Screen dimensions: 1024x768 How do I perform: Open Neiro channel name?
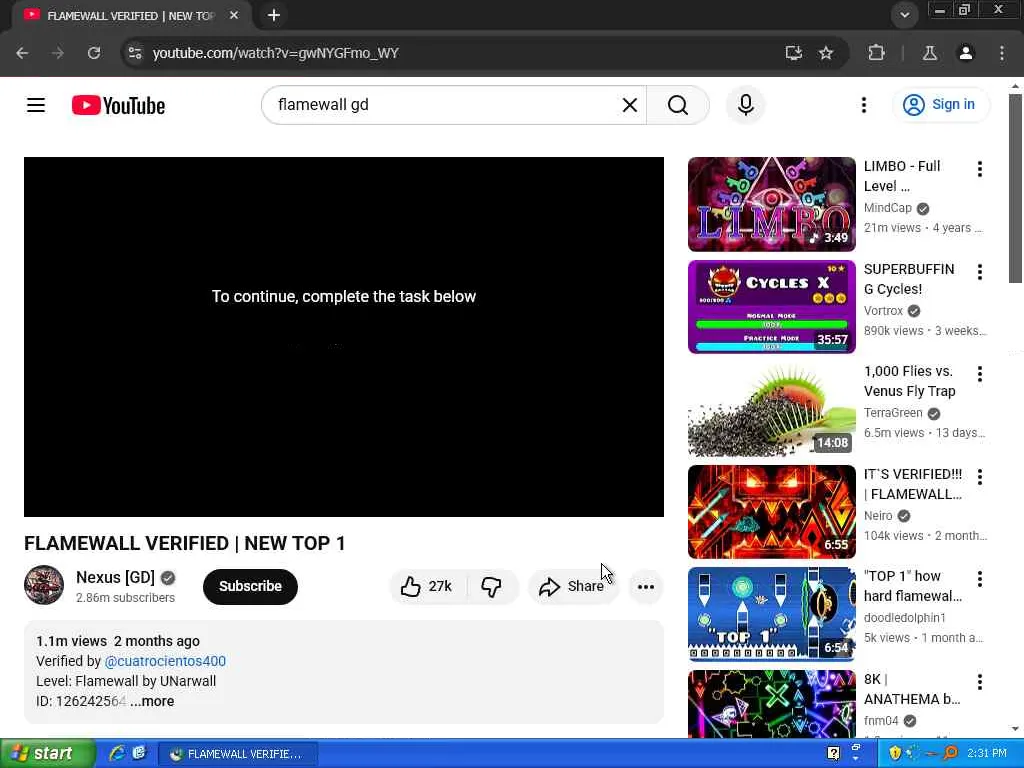click(878, 516)
